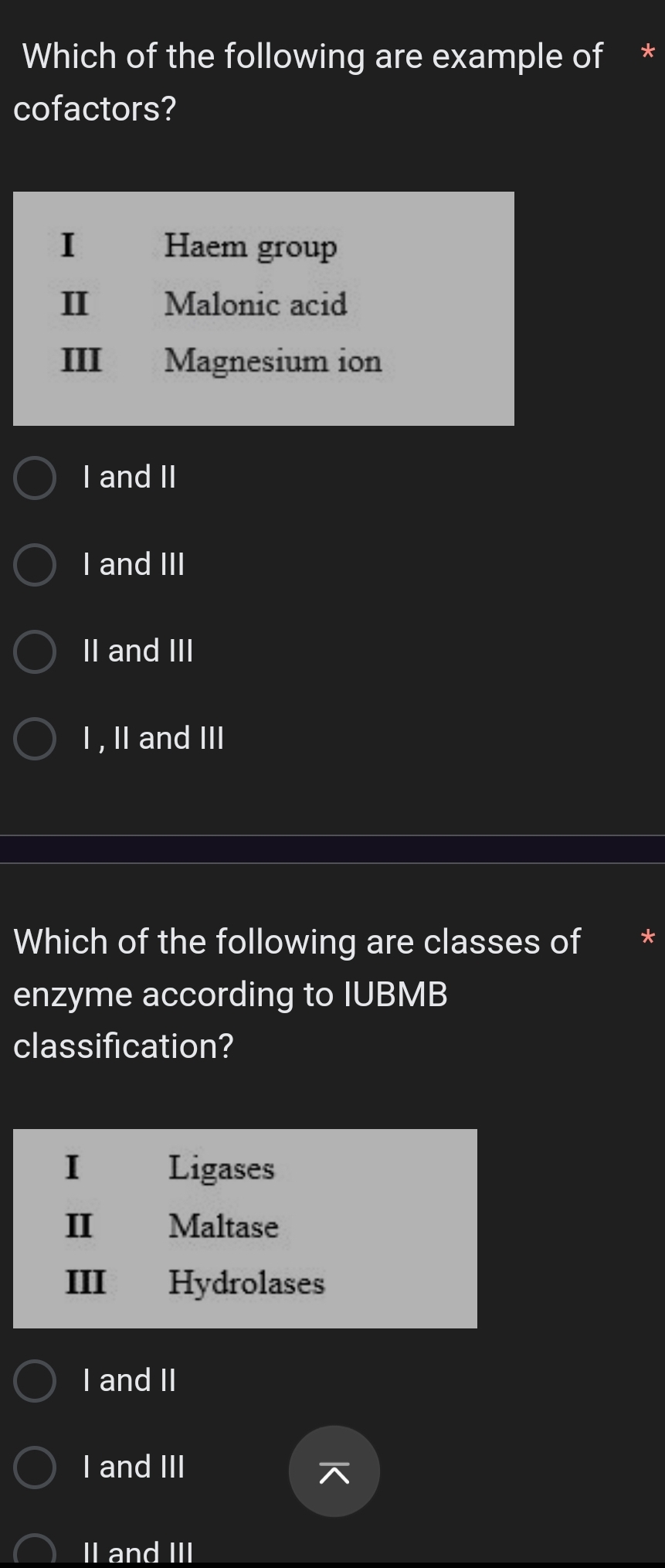Select "I and II" for the cofactors question
The image size is (665, 1568).
pyautogui.click(x=34, y=477)
